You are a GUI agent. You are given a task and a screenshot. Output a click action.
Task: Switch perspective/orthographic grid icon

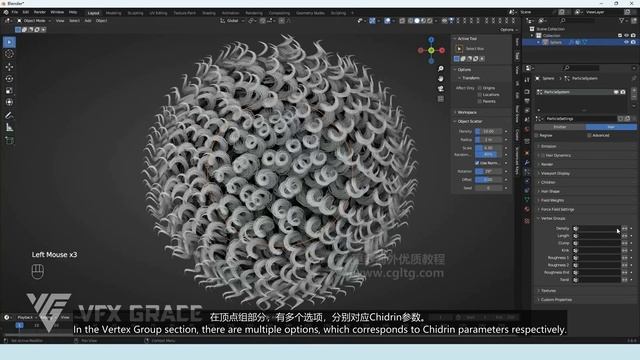[441, 99]
